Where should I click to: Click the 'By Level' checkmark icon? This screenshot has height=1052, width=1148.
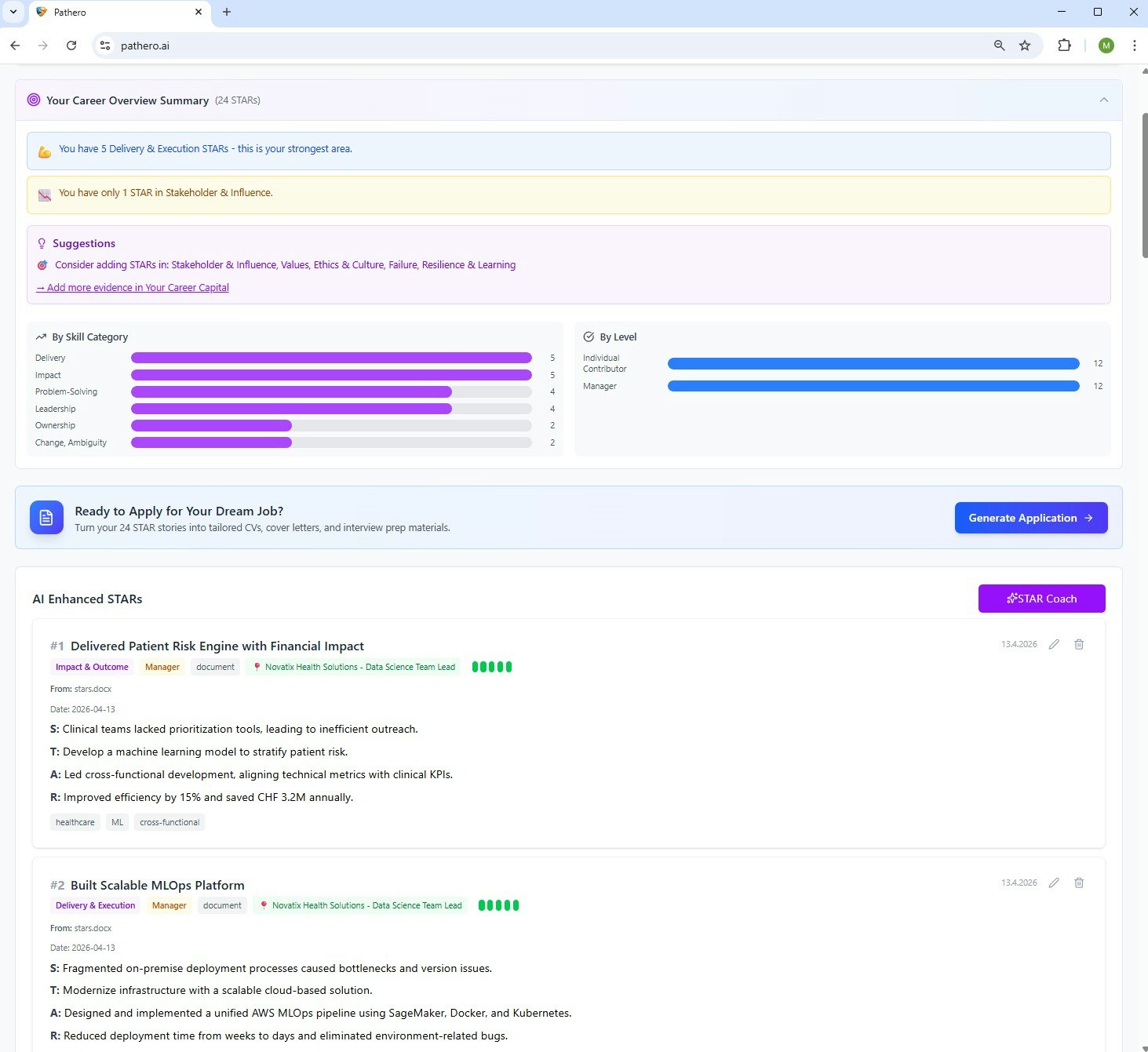coord(589,337)
